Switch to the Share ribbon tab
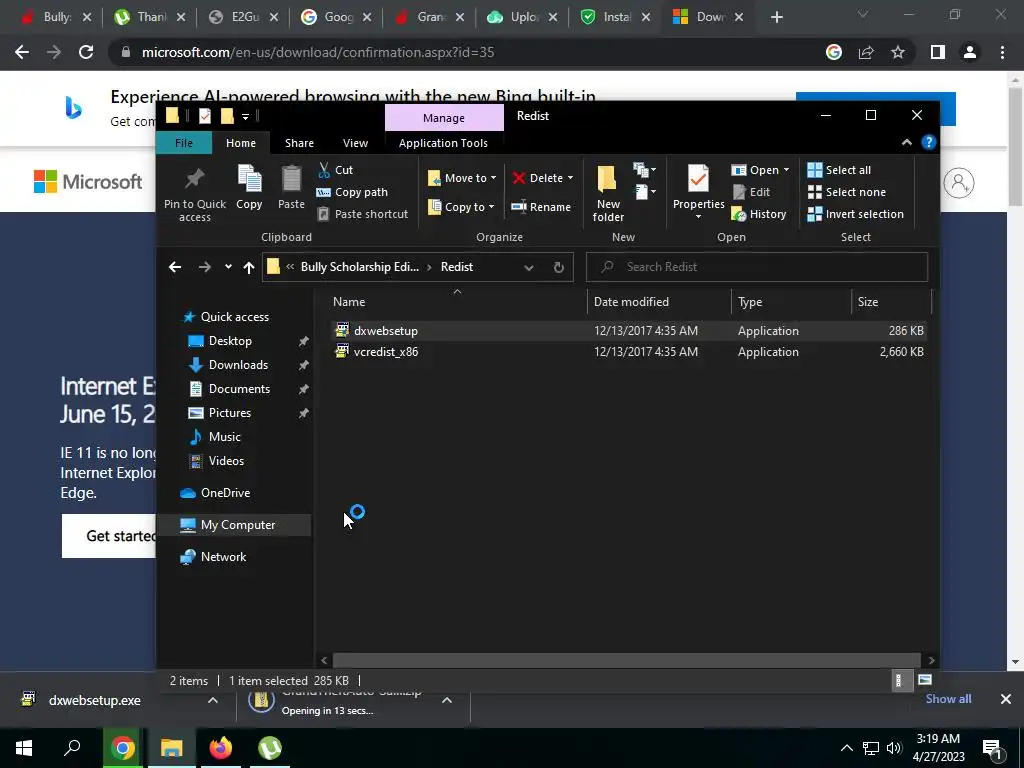 tap(299, 143)
